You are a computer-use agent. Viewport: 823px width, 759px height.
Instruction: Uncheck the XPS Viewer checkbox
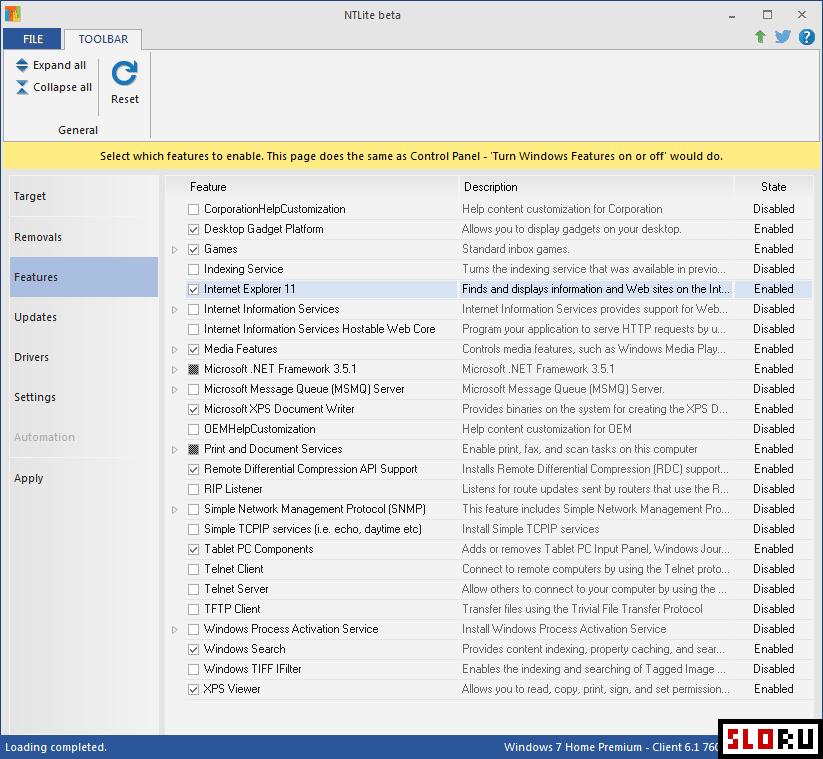[x=194, y=689]
